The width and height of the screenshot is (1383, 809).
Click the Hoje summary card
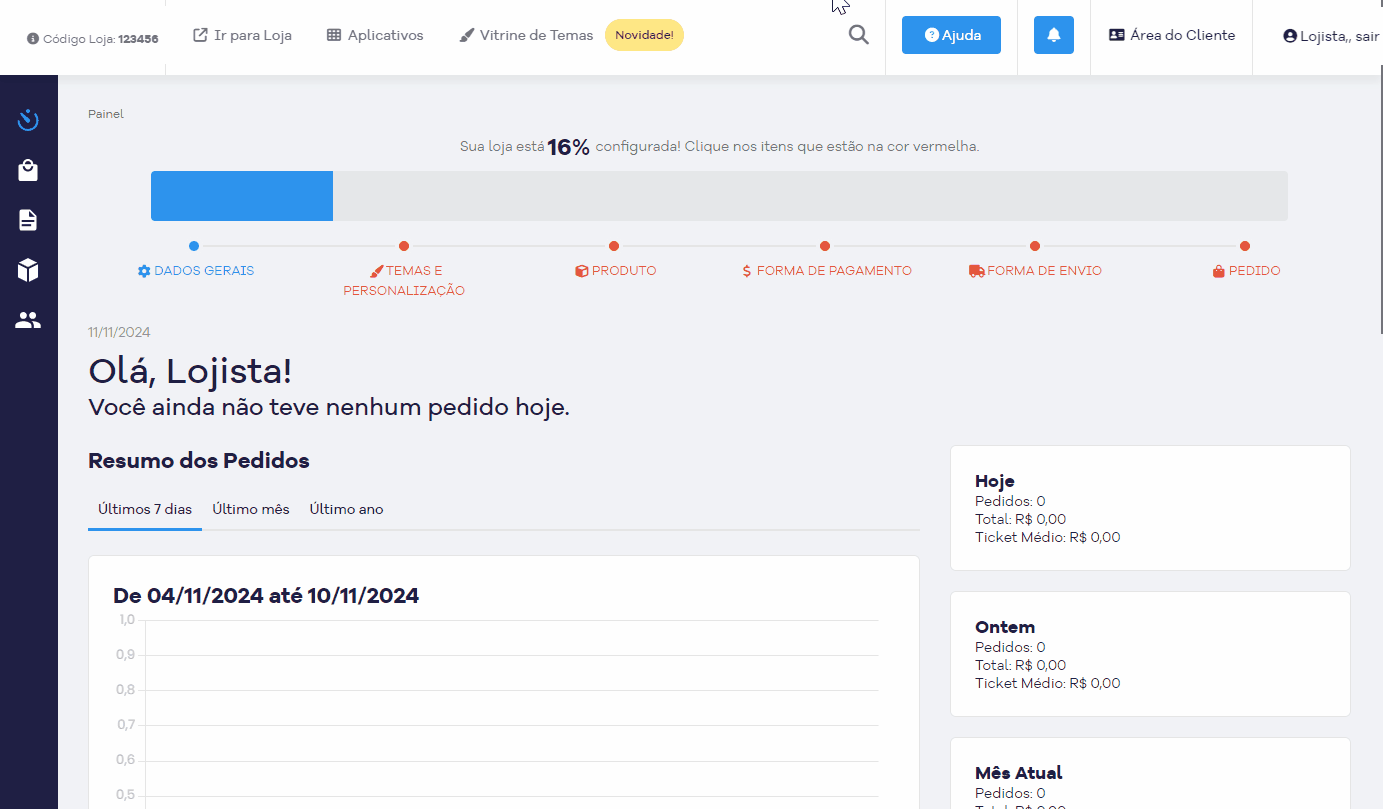[1150, 508]
